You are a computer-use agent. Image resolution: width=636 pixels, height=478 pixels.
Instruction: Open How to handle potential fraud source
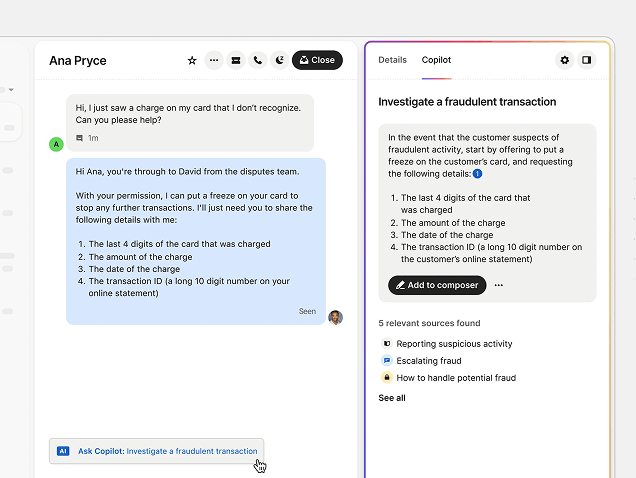click(456, 378)
